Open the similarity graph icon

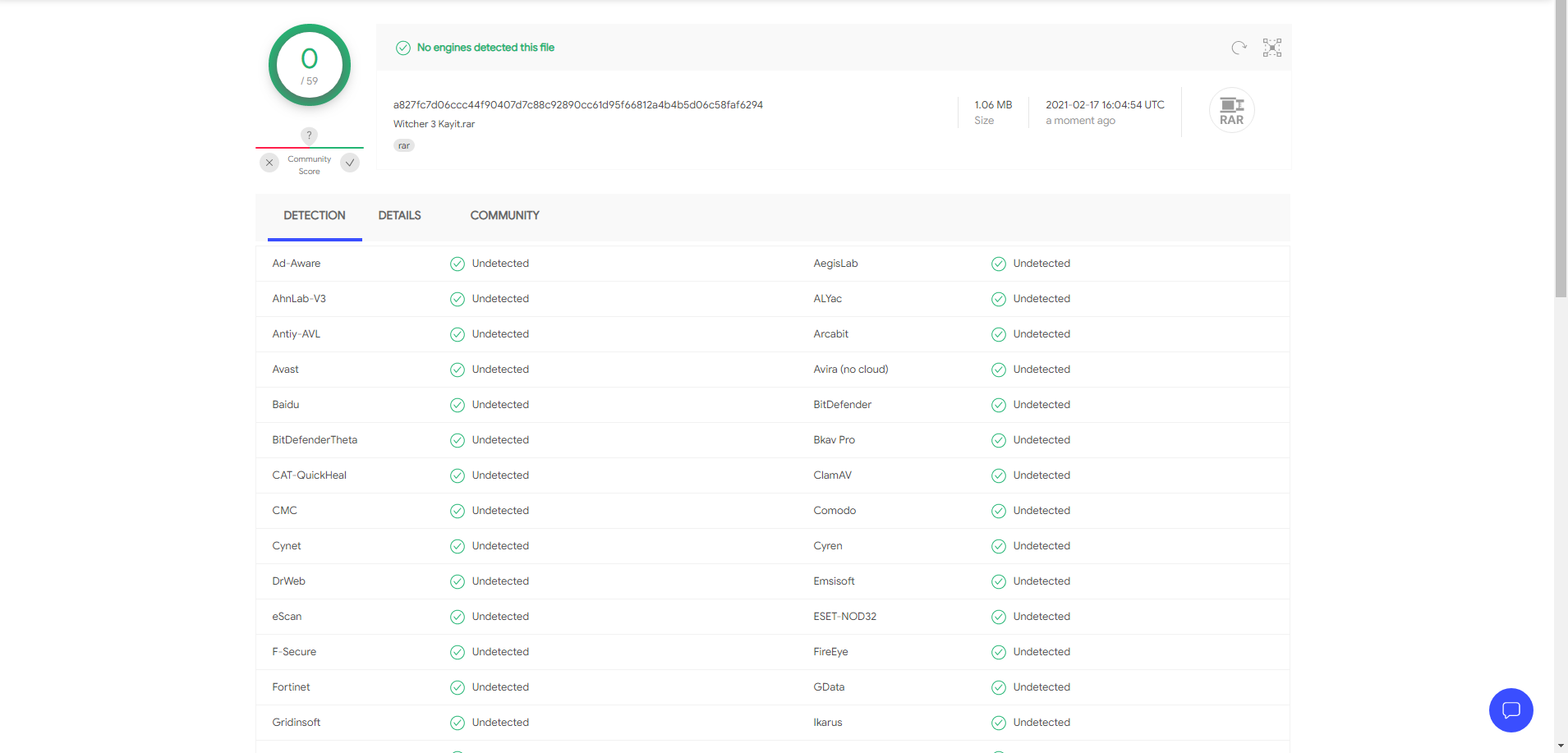[x=1271, y=48]
